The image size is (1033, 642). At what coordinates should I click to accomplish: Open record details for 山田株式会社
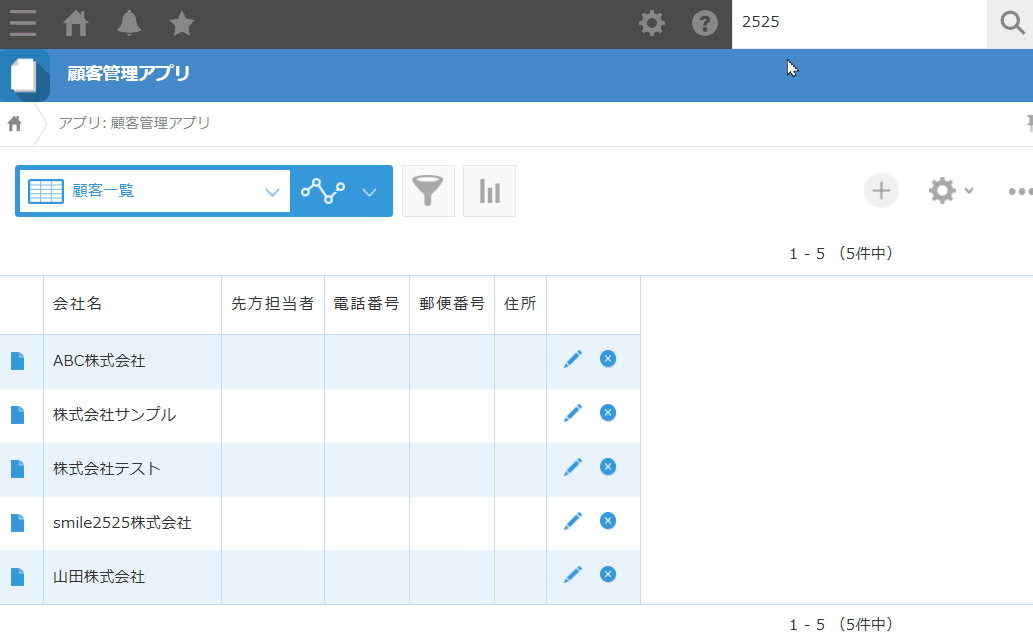pyautogui.click(x=18, y=577)
